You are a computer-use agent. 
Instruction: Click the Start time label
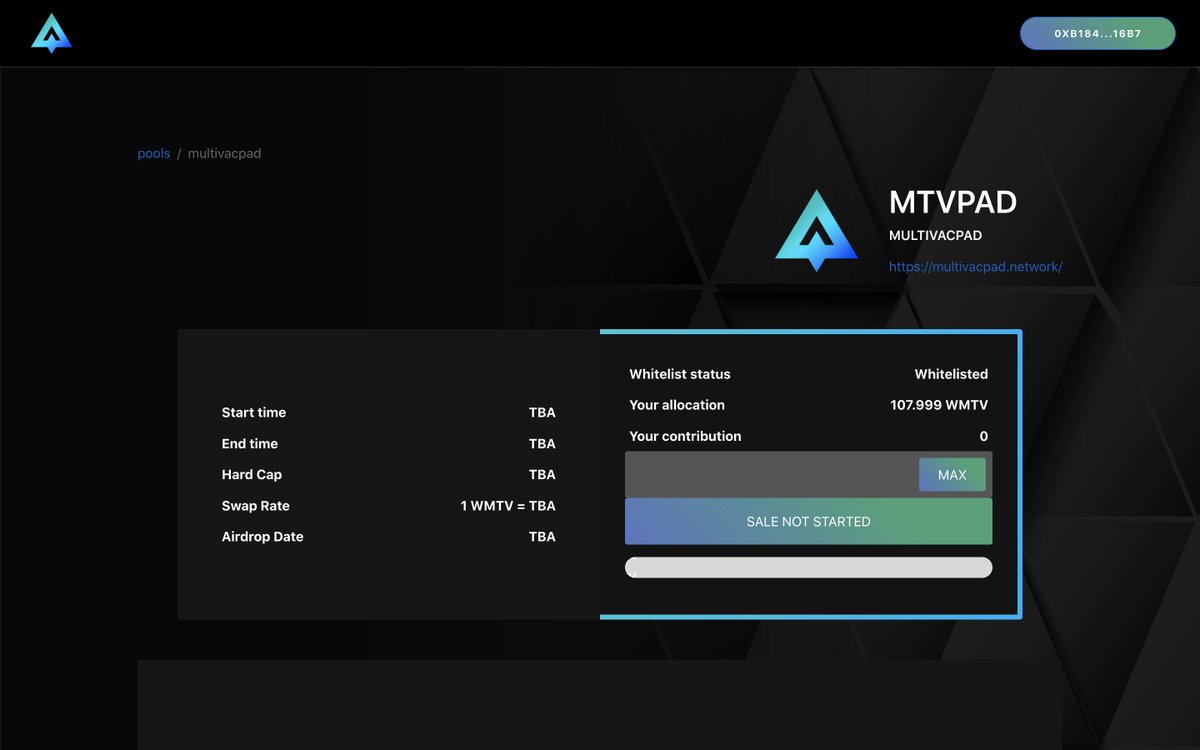click(x=254, y=412)
